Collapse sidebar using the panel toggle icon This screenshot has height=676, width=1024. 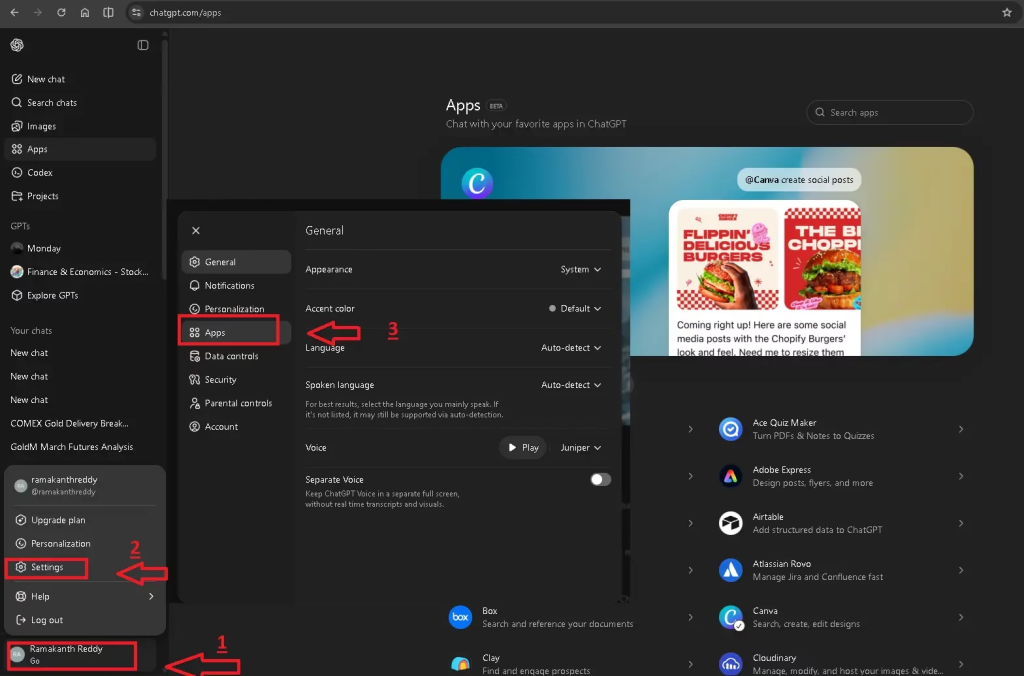pos(143,45)
